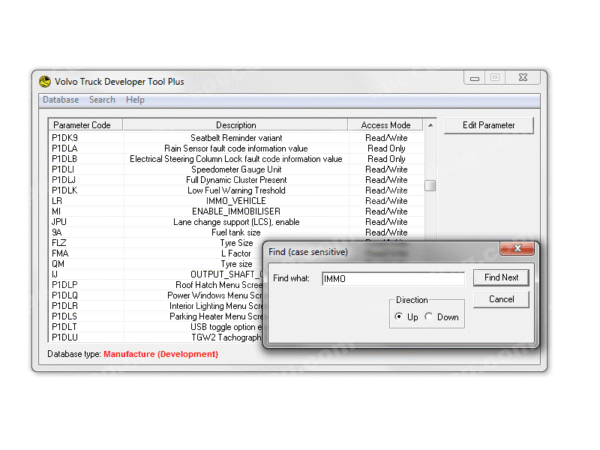This screenshot has height=450, width=600.
Task: Sort by Parameter Code column header
Action: pos(86,125)
